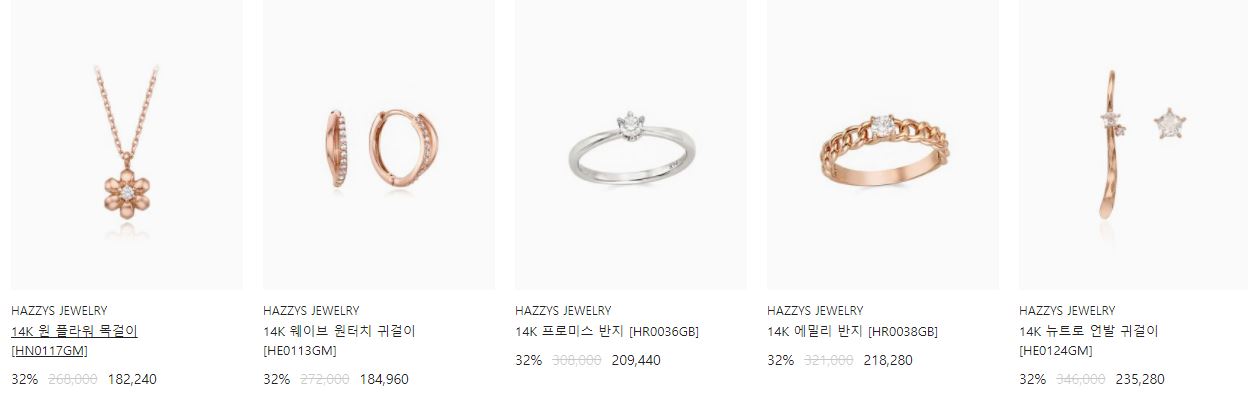The image size is (1248, 413).
Task: Click the 14K 뉴트로 언발 귀걸이 title
Action: coord(1088,340)
